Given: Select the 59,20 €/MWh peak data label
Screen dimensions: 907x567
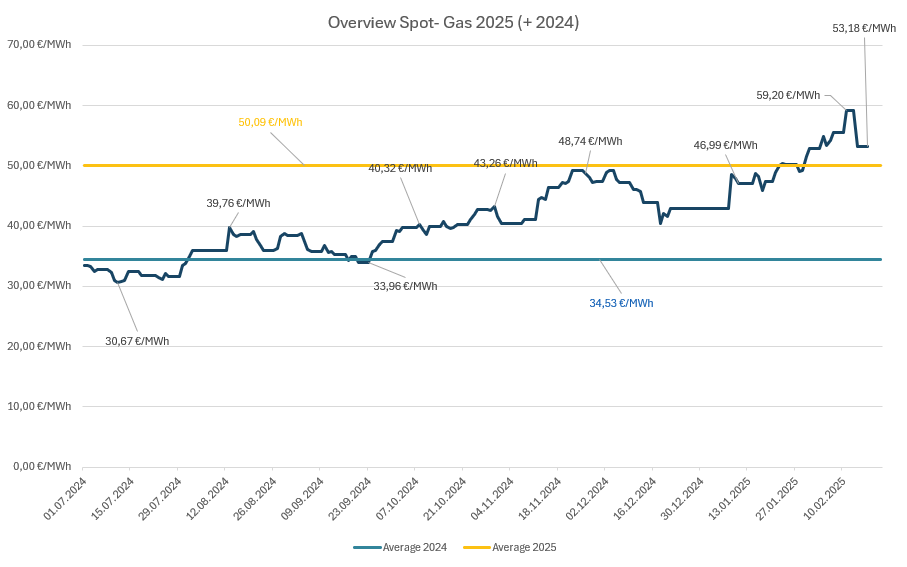Looking at the screenshot, I should [x=788, y=95].
